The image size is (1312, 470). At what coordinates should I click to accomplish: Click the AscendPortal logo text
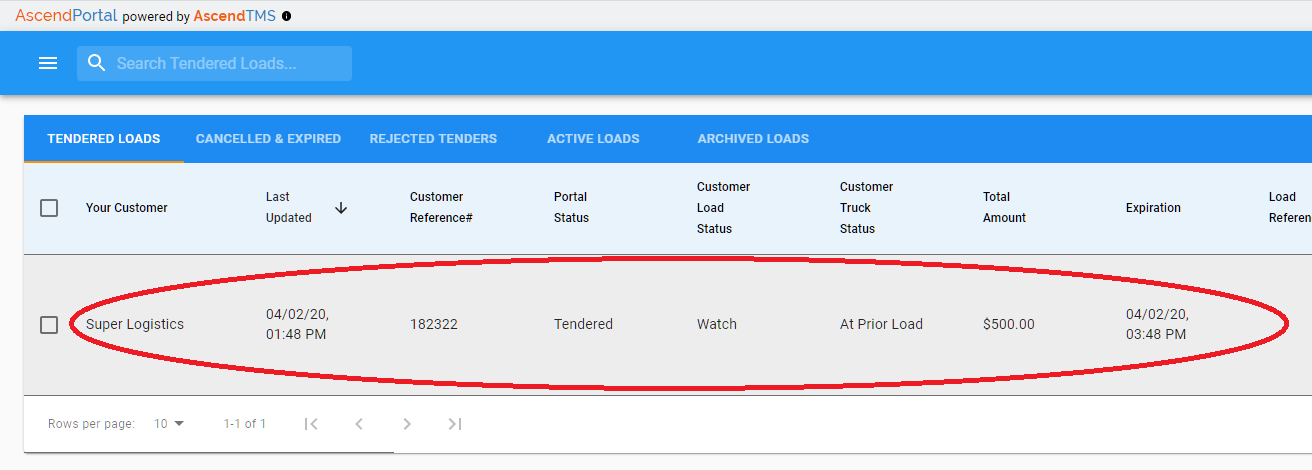pyautogui.click(x=66, y=16)
